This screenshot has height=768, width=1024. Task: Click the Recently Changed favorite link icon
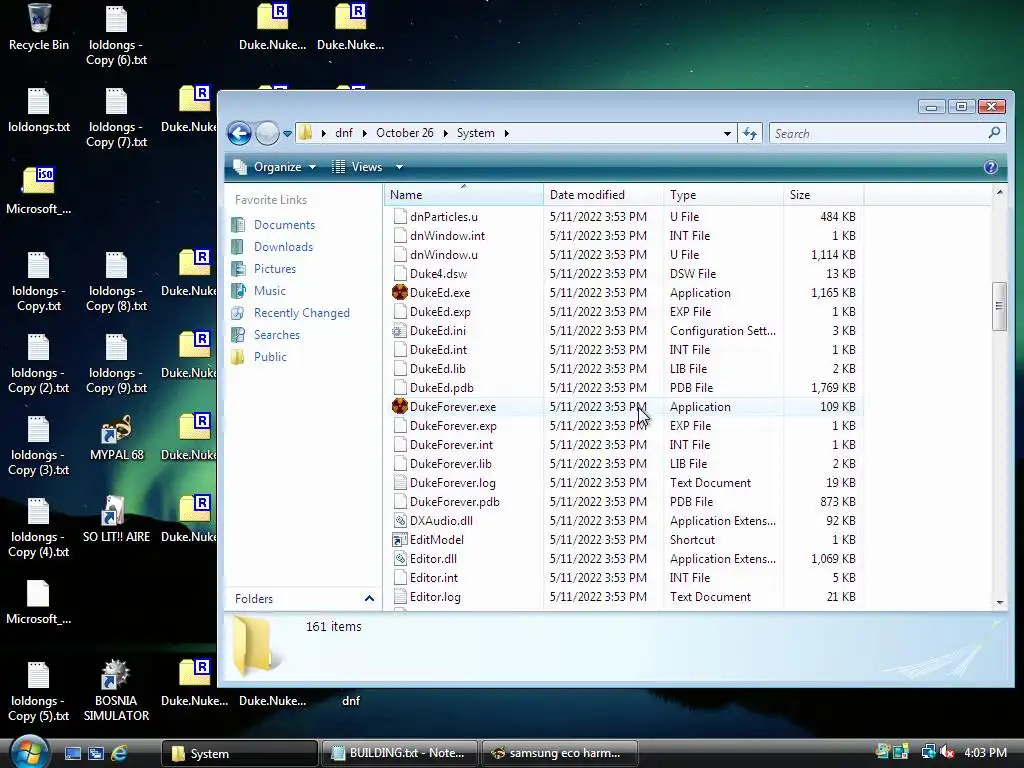tap(238, 313)
